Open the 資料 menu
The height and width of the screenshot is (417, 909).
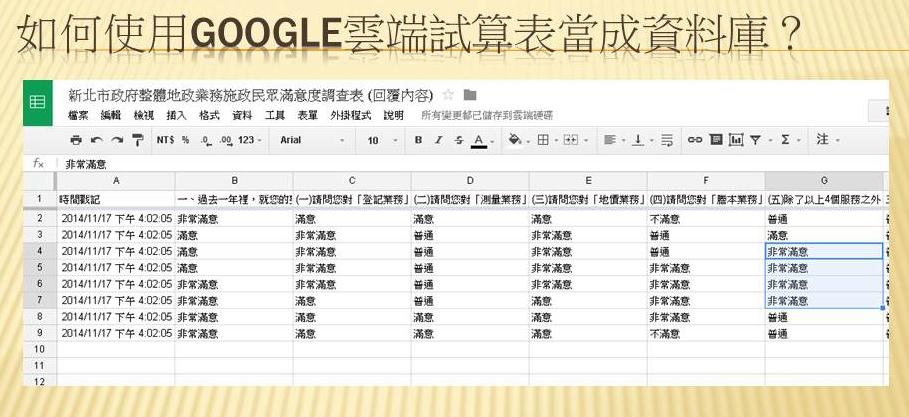[242, 115]
